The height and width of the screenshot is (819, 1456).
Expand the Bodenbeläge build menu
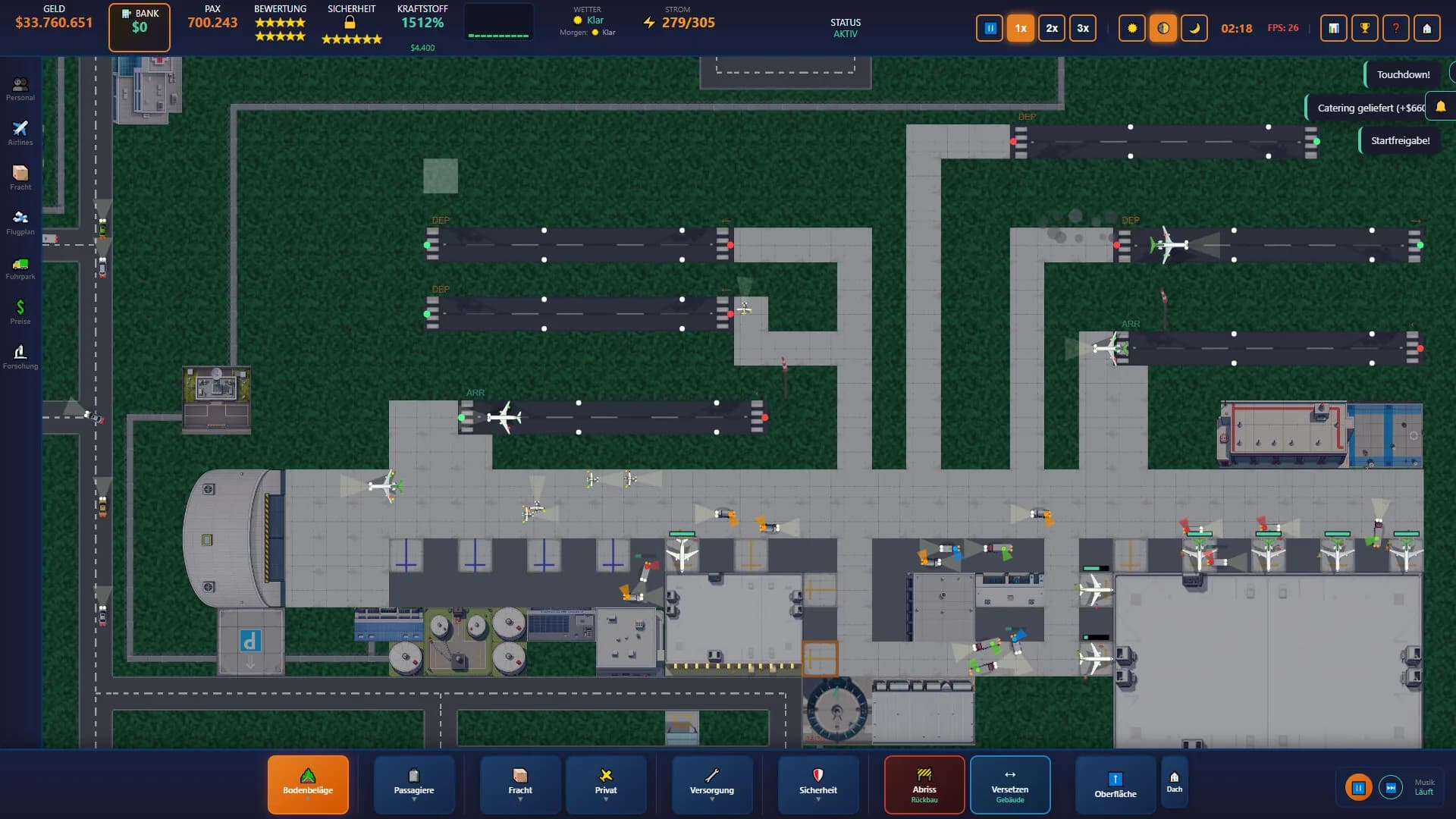point(308,784)
